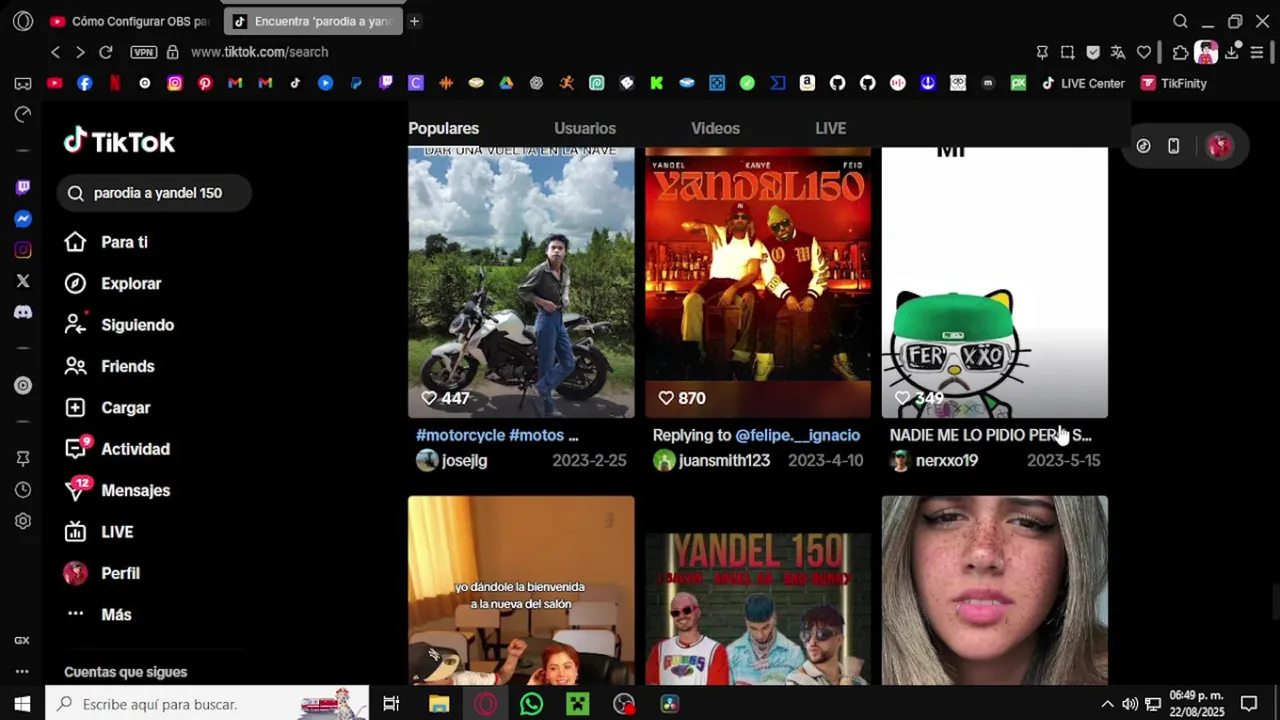Open the Facebook bookmark
The width and height of the screenshot is (1280, 720).
pyautogui.click(x=85, y=83)
